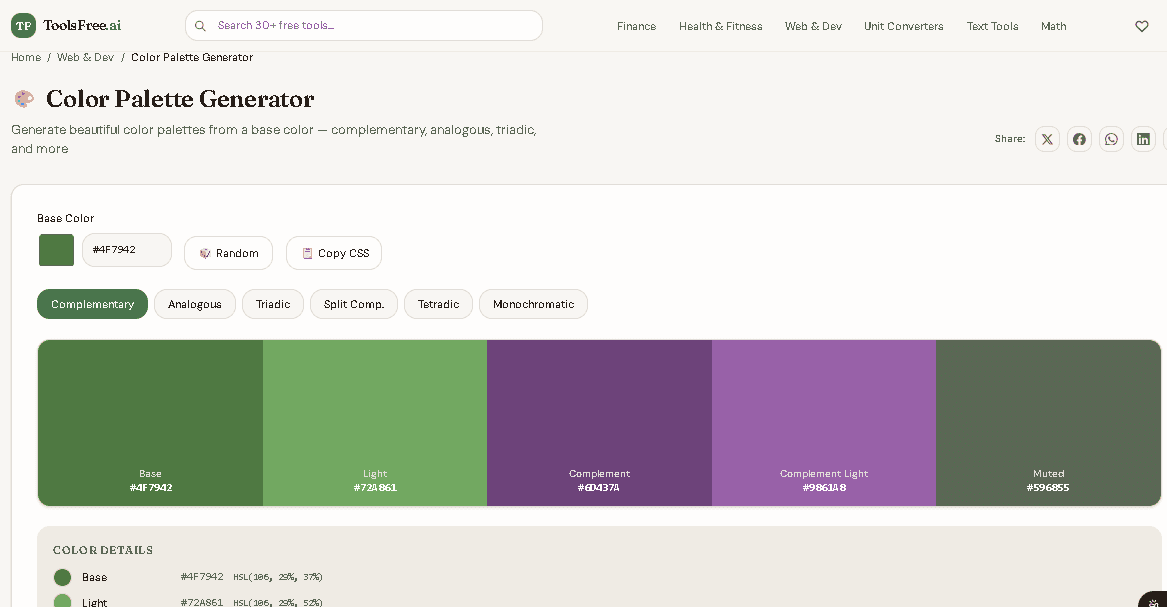Image resolution: width=1167 pixels, height=607 pixels.
Task: Click the Copy CSS button
Action: coord(333,253)
